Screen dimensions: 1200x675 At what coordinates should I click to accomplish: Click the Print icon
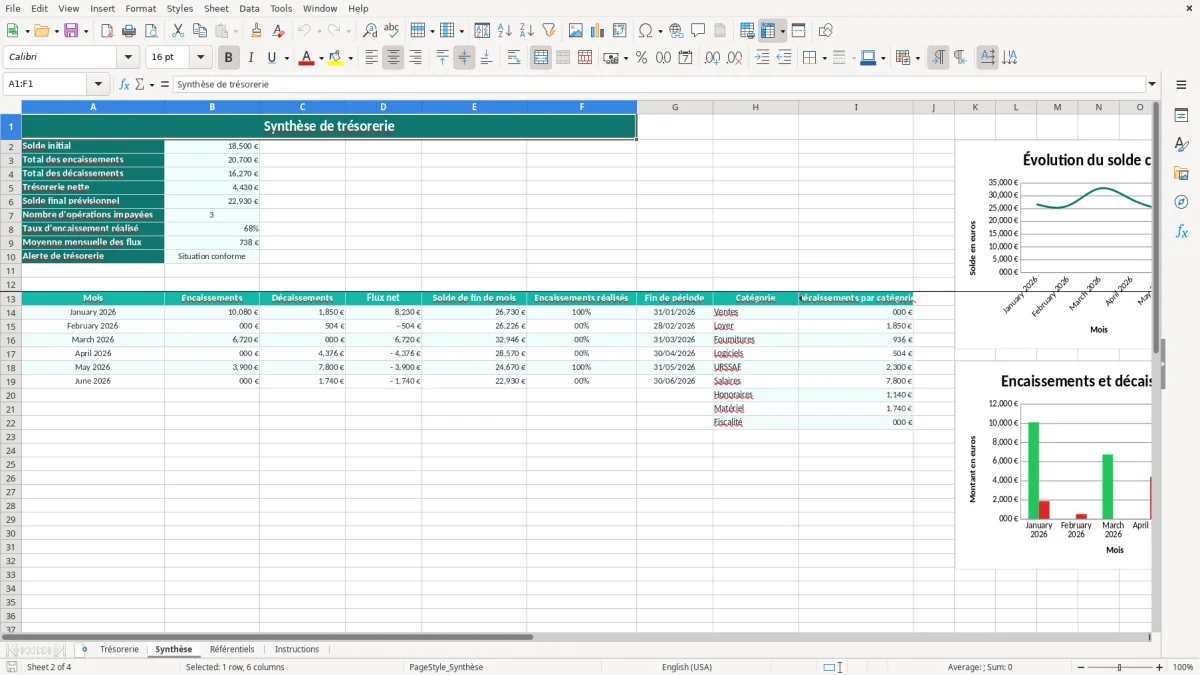[x=129, y=31]
